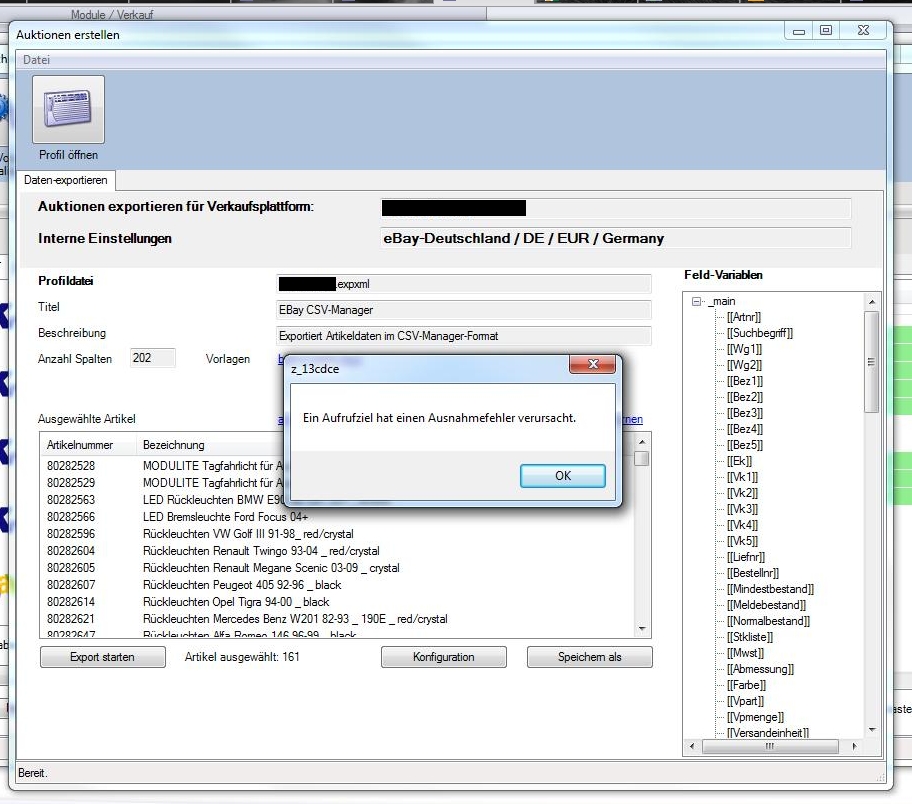Open Konfiguration settings
The image size is (912, 804).
tap(443, 657)
